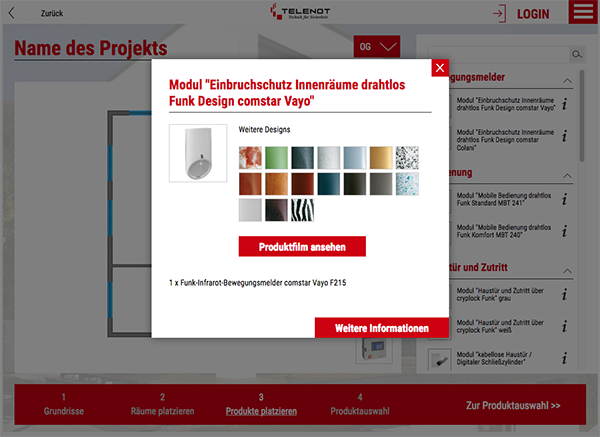Select the silver textured design swatch

[328, 158]
